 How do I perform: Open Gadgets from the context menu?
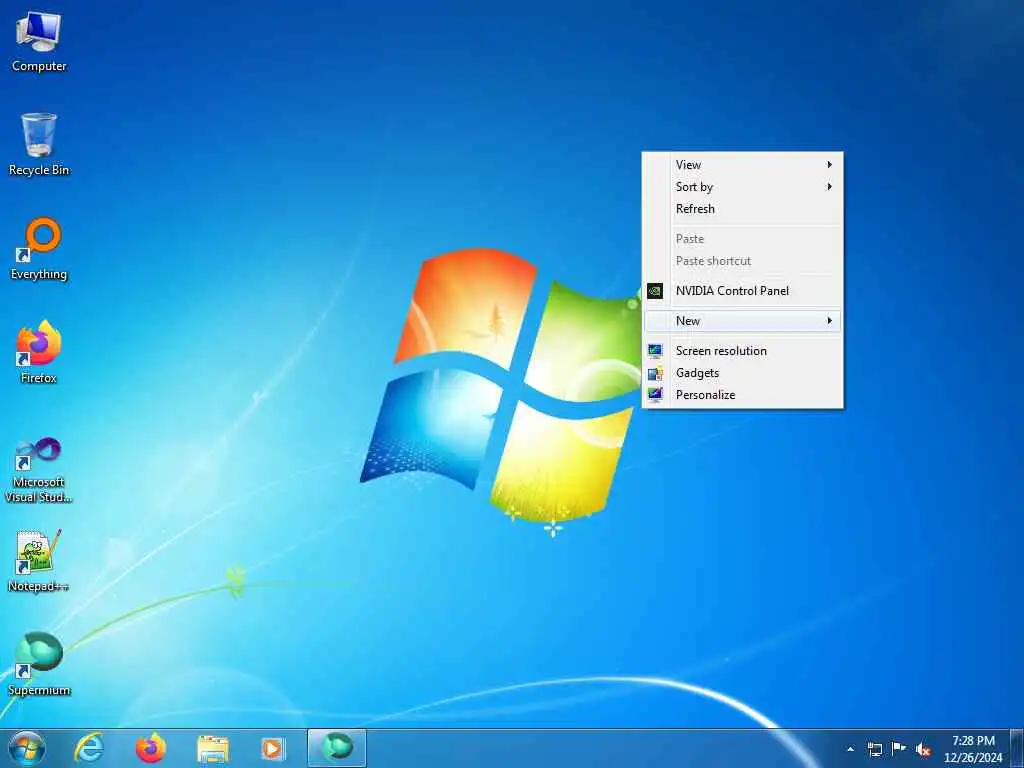(743, 373)
